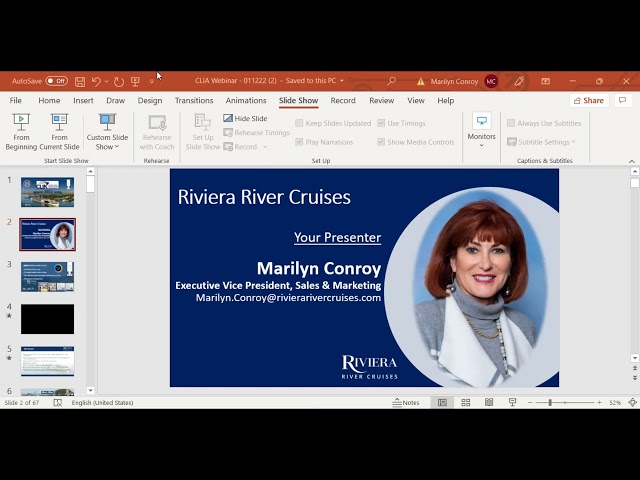Select the black slide 4 thumbnail

click(x=47, y=319)
